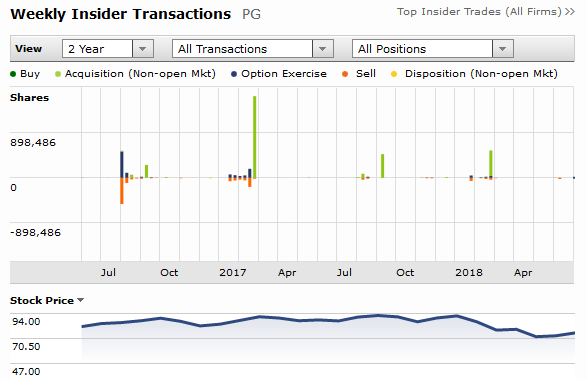The image size is (587, 381).
Task: Click the green acquisition bar in February 2018
Action: (x=491, y=163)
